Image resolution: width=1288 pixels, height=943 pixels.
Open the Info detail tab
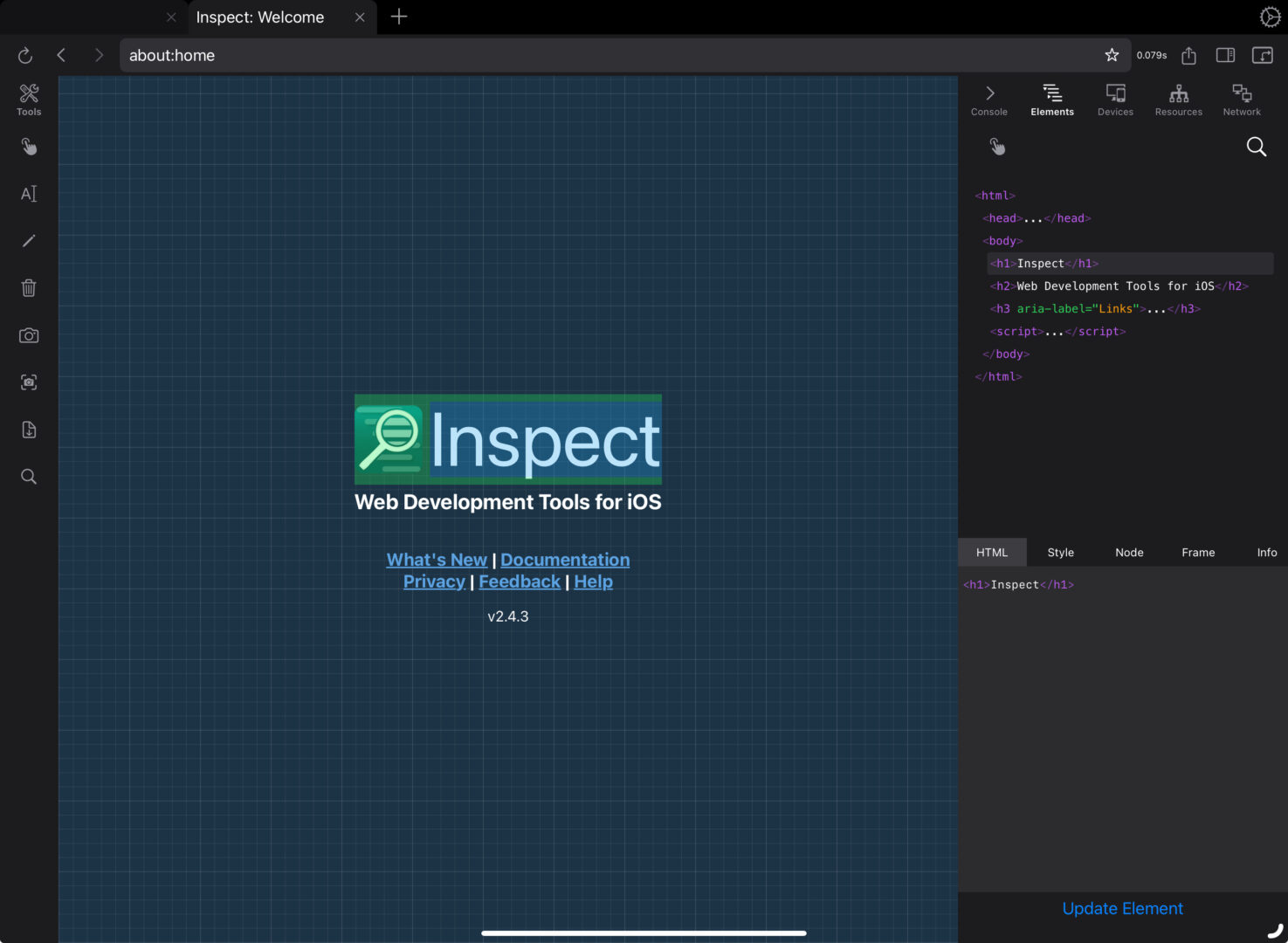(x=1266, y=553)
